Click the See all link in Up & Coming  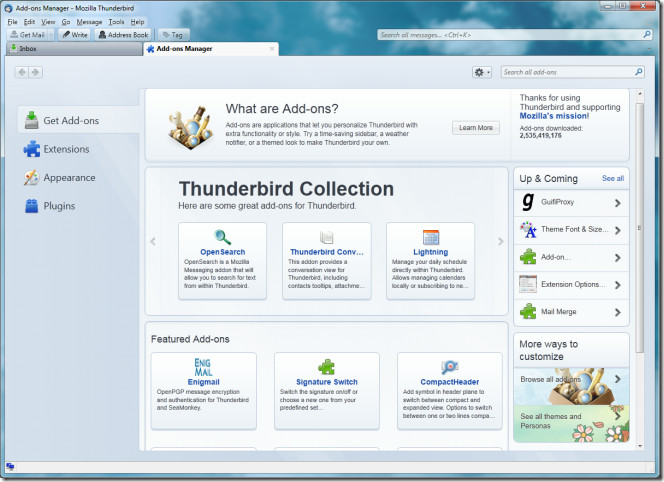pos(613,178)
